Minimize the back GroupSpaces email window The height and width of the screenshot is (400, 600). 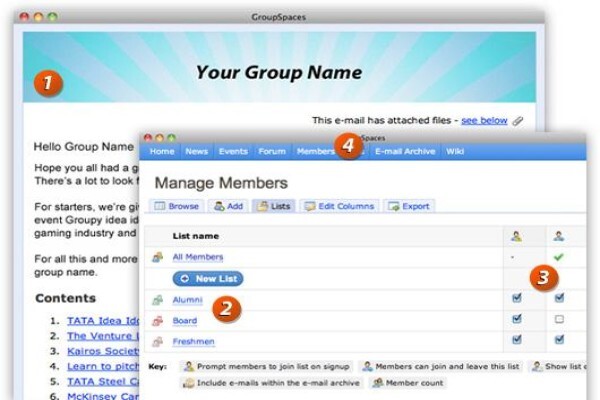click(38, 17)
